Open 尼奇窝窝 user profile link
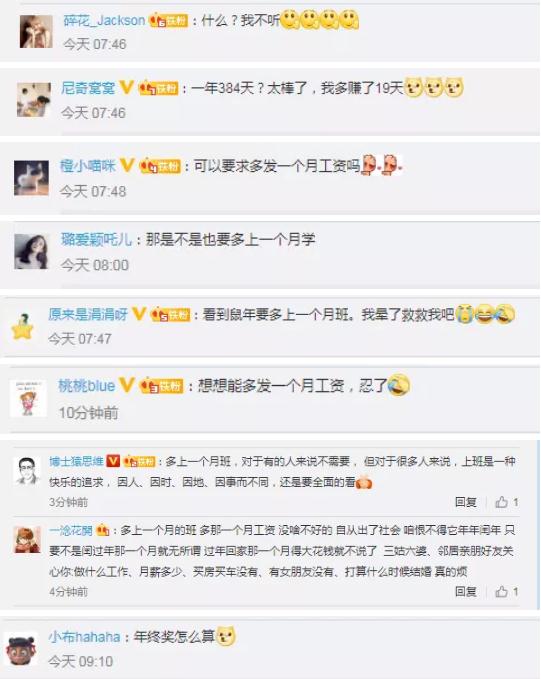Image resolution: width=541 pixels, height=679 pixels. 88,88
